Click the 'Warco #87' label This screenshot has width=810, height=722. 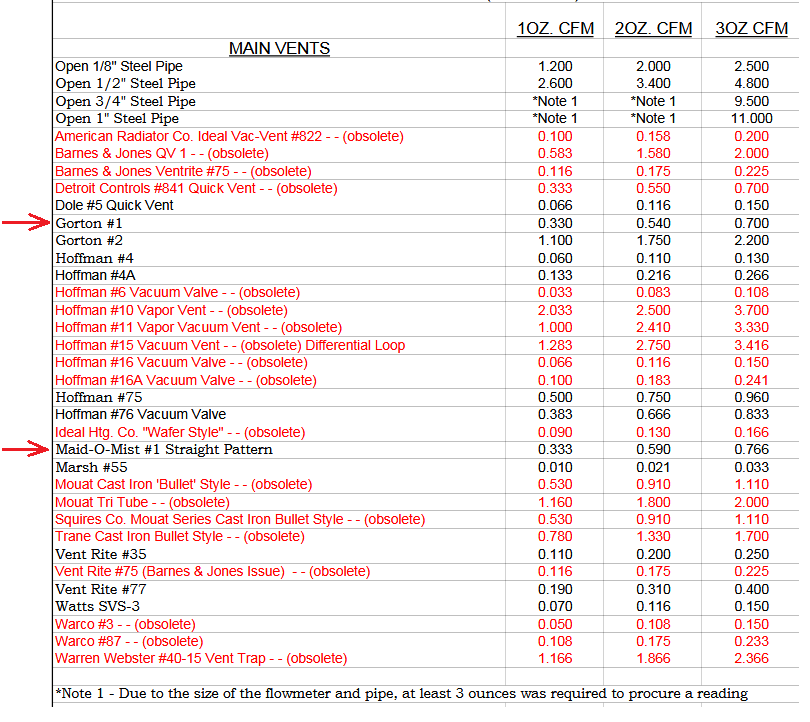[129, 641]
